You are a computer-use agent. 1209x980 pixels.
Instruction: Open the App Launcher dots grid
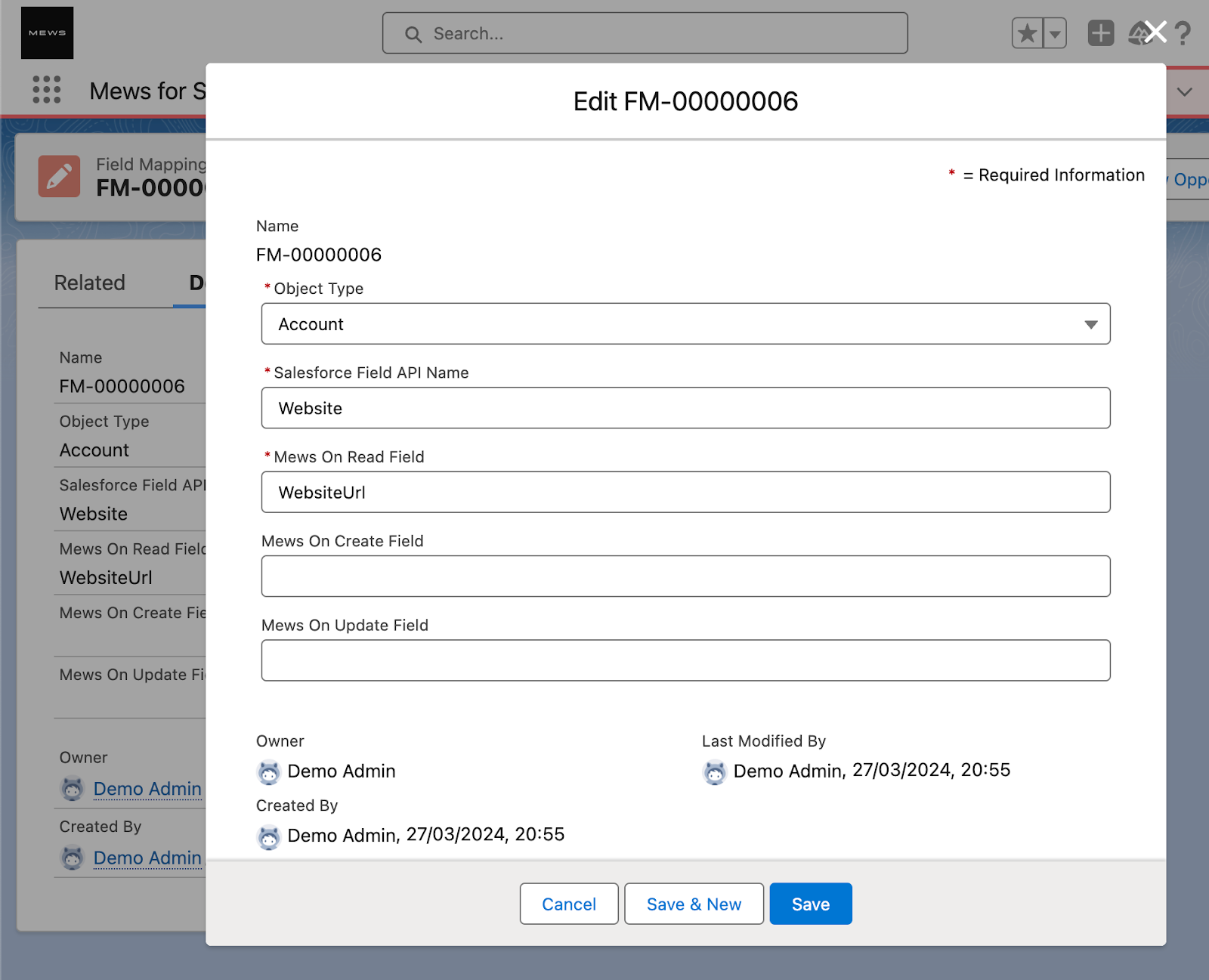coord(47,90)
